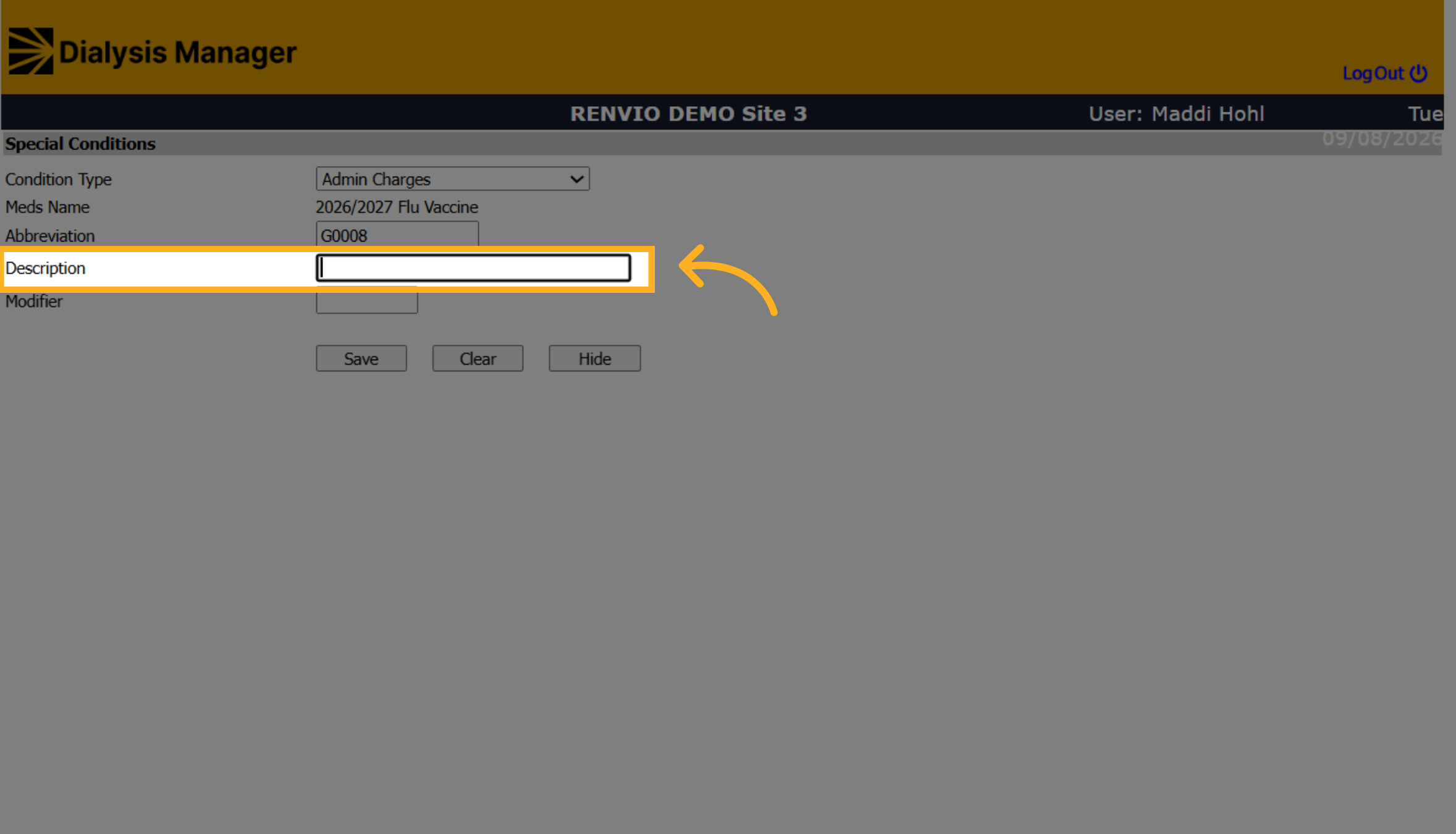Click the "User: Maddi Hohl" label
The image size is (1456, 834).
pyautogui.click(x=1177, y=114)
